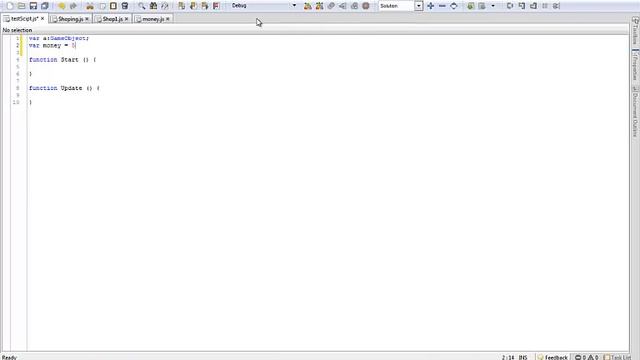This screenshot has width=640, height=360.
Task: Close the testScipt.js tab
Action: pyautogui.click(x=42, y=19)
